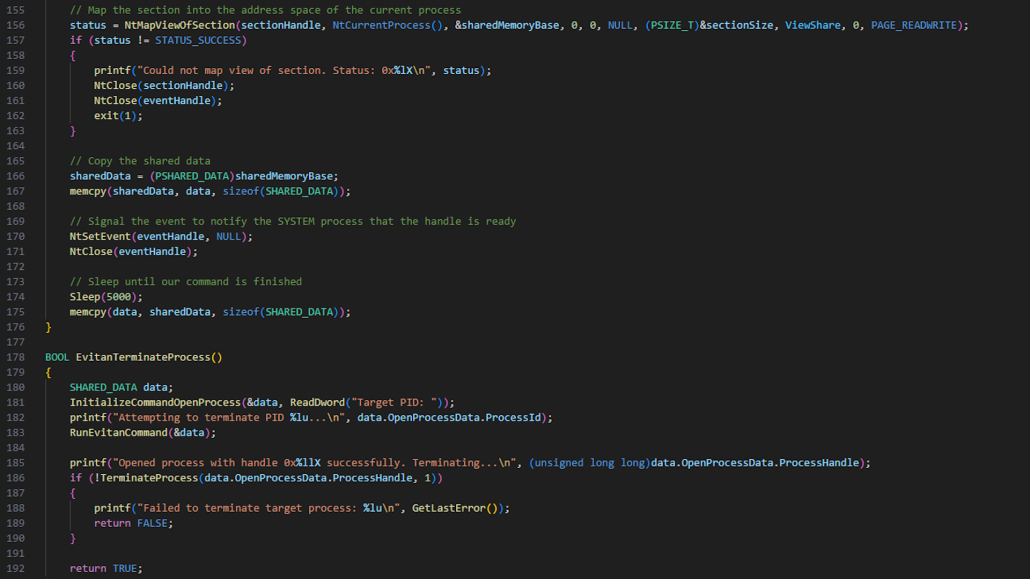Viewport: 1030px width, 579px height.
Task: Click the BOOL return type keyword
Action: coord(57,357)
